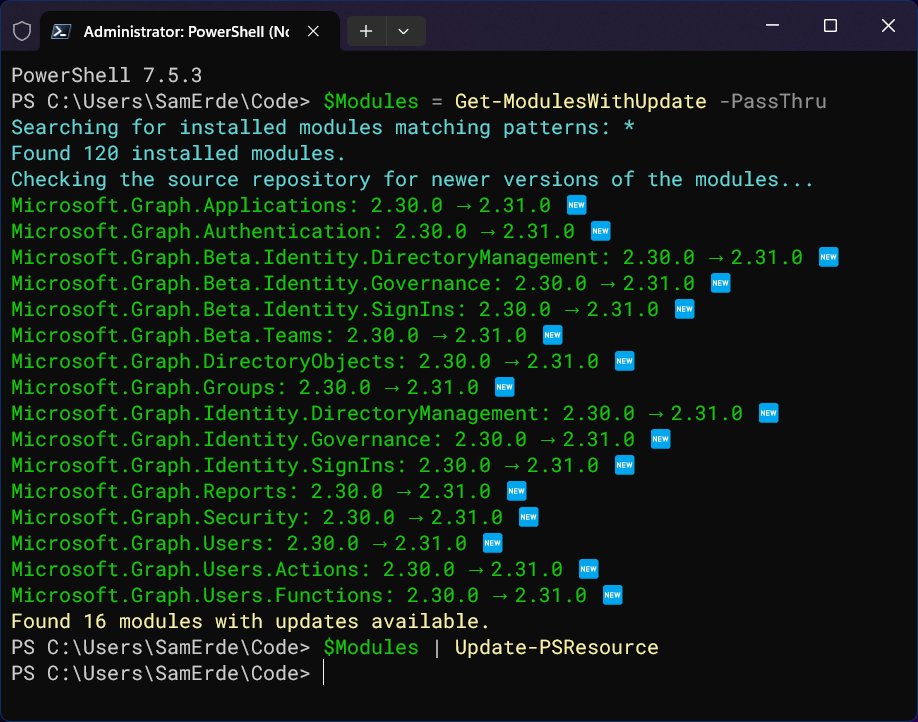Click 'Microsoft.Graph.Groups' module name

point(143,386)
